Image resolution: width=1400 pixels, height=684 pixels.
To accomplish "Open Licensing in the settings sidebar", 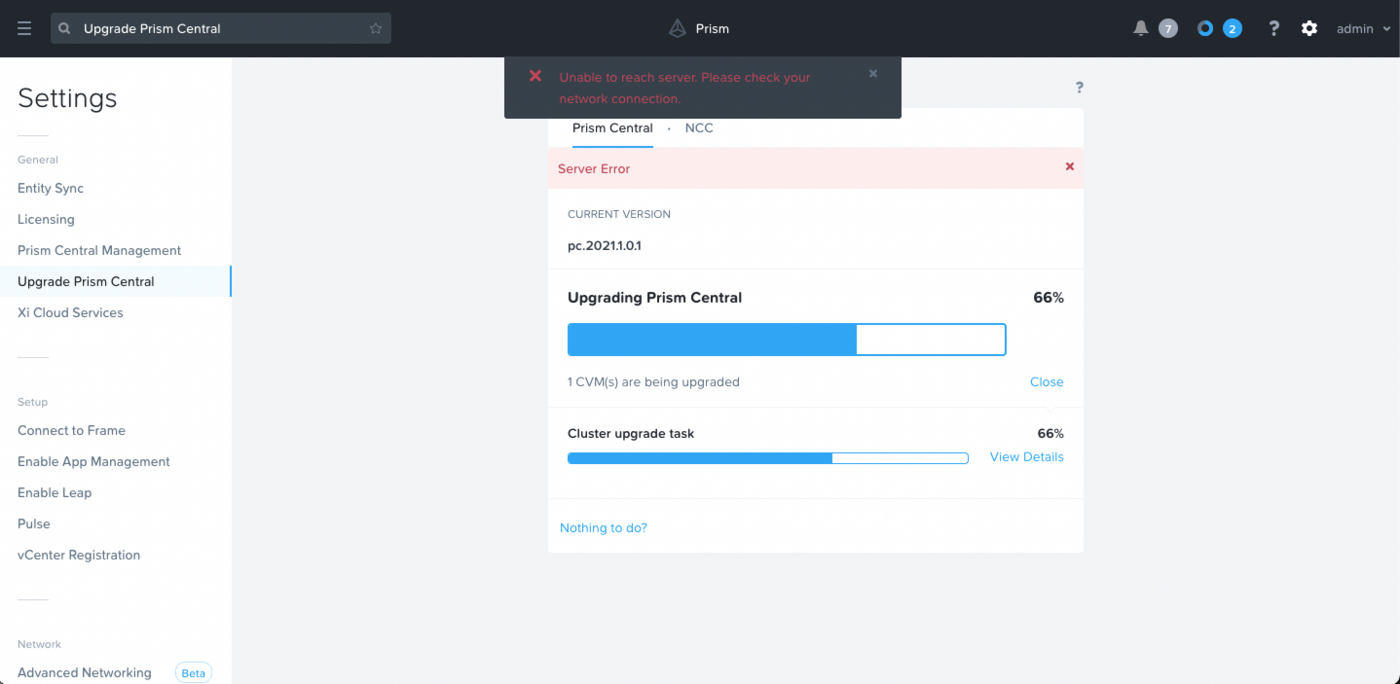I will [x=46, y=219].
